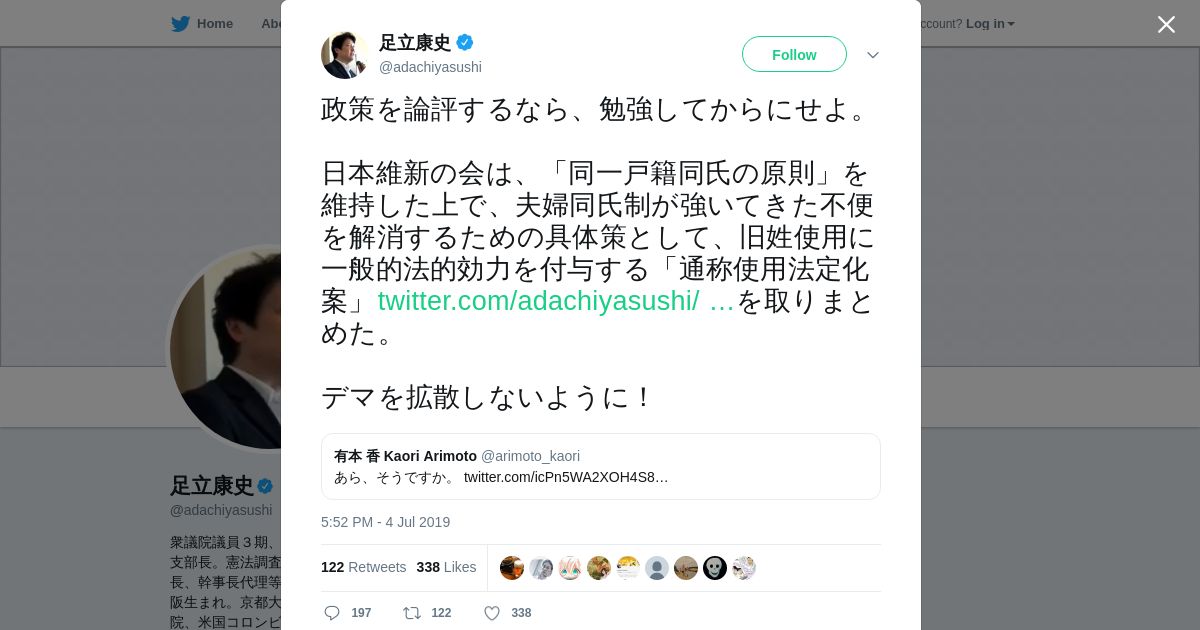Click the gray default-profile liker avatar

point(657,568)
